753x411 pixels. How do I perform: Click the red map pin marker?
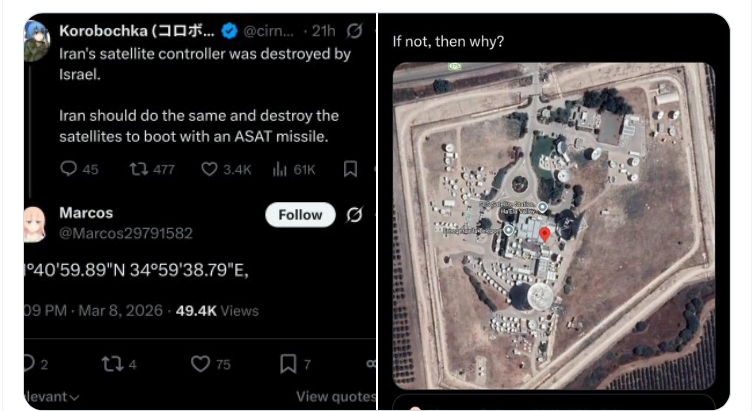[x=544, y=234]
